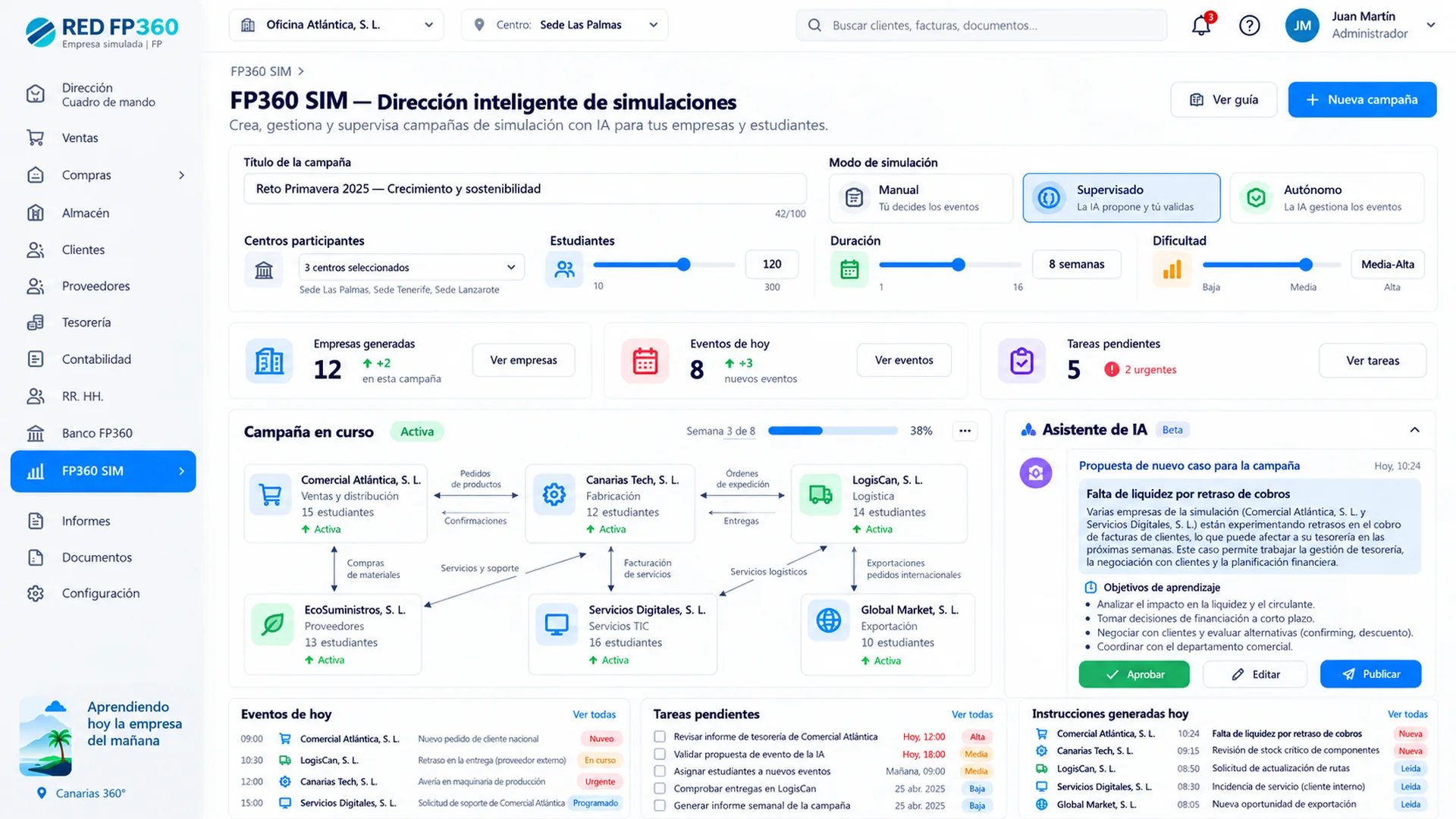Open the notifications bell

pyautogui.click(x=1201, y=25)
